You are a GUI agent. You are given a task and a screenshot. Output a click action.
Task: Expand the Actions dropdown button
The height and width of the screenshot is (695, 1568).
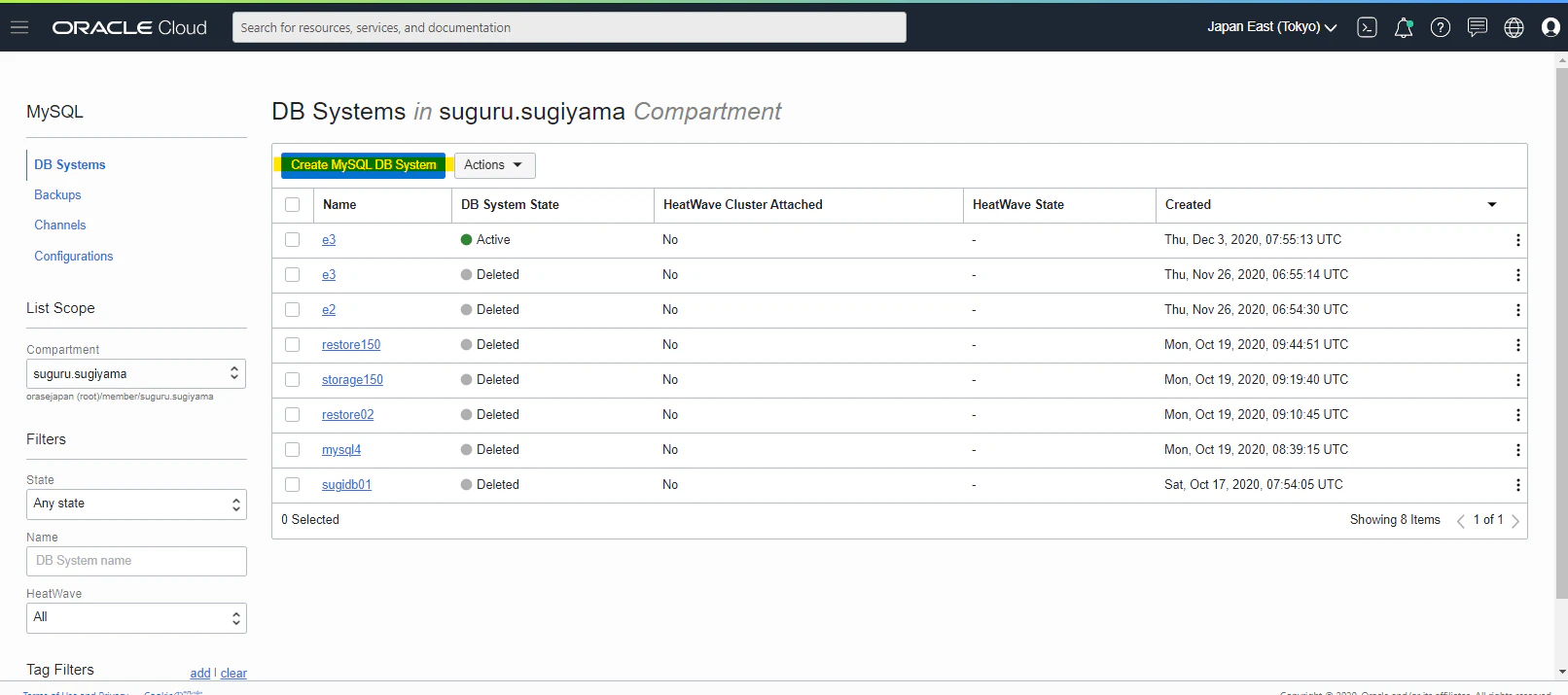tap(494, 165)
